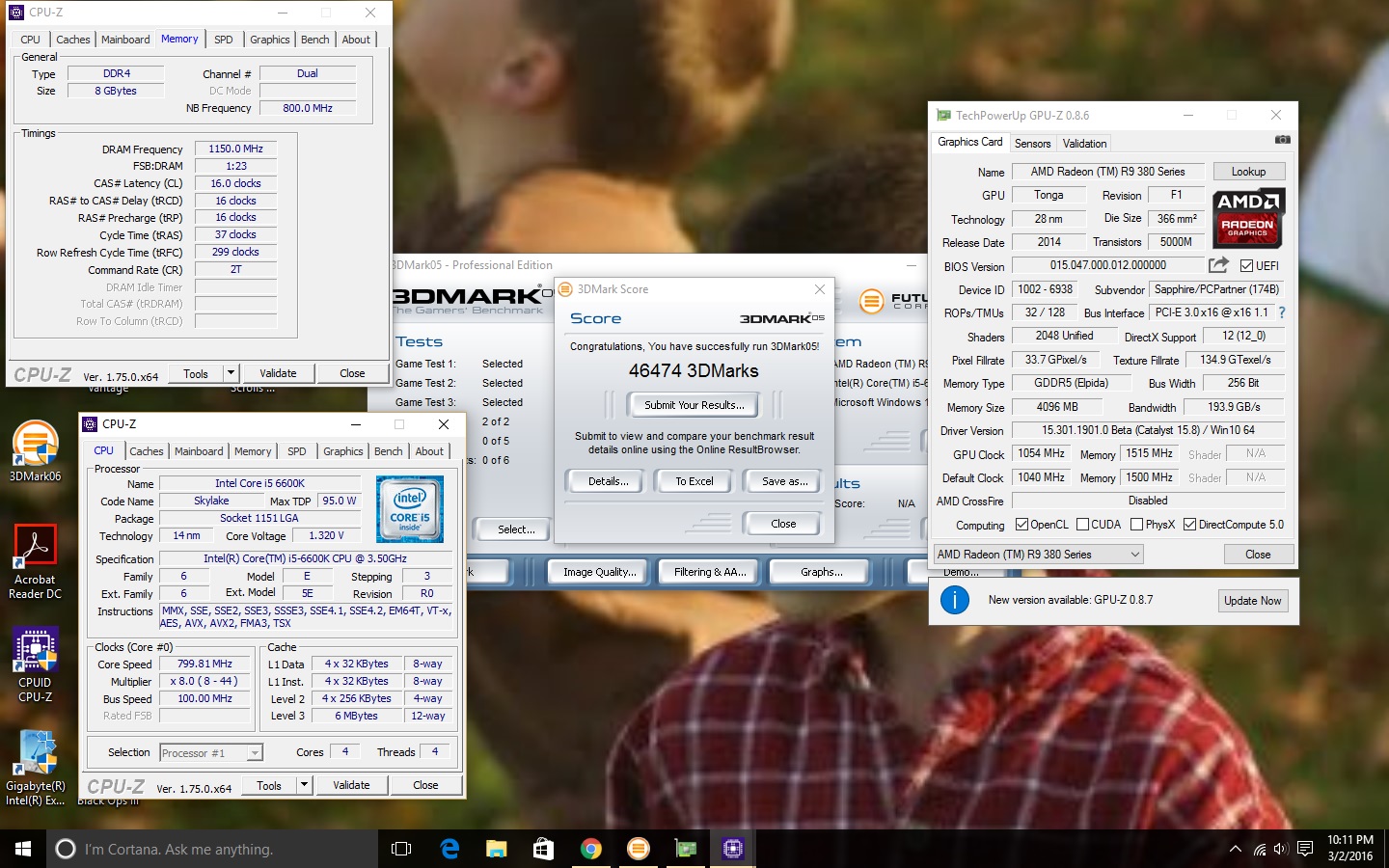Click the clock and date in taskbar
This screenshot has width=1389, height=868.
coord(1349,848)
